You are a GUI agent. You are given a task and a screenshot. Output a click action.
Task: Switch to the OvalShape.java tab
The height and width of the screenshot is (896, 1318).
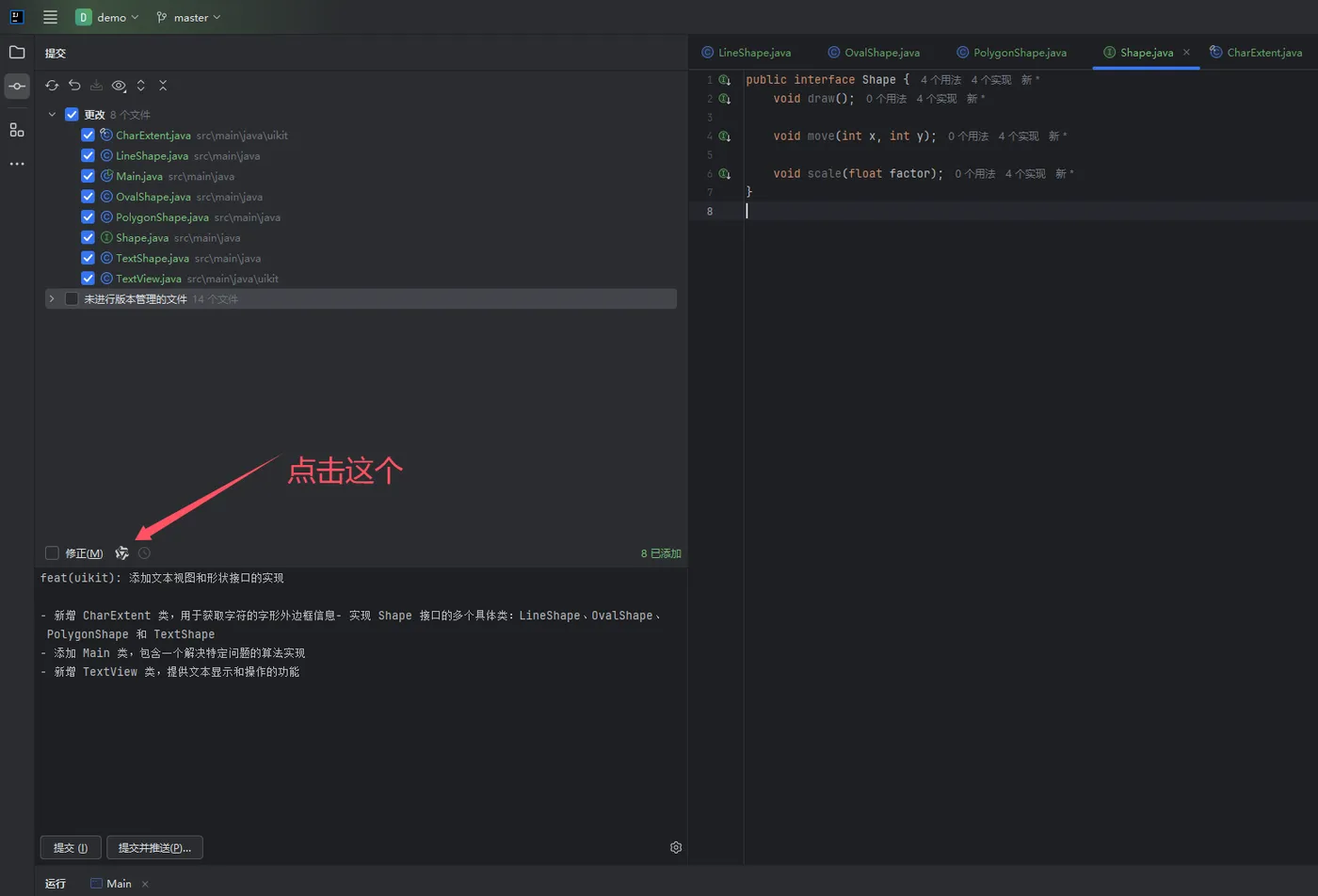[x=874, y=53]
